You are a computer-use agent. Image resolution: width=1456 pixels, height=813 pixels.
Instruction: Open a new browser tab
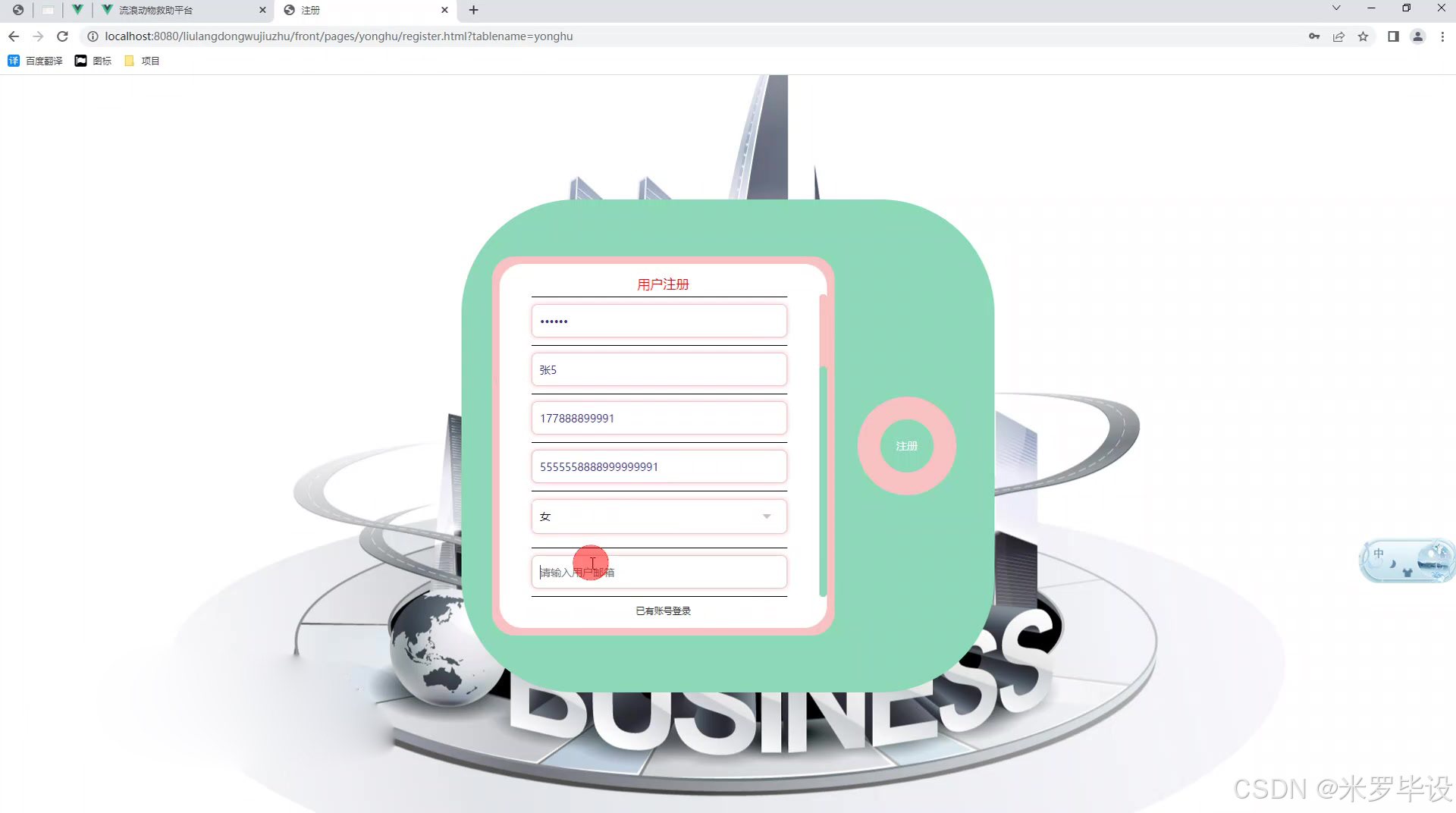tap(474, 10)
